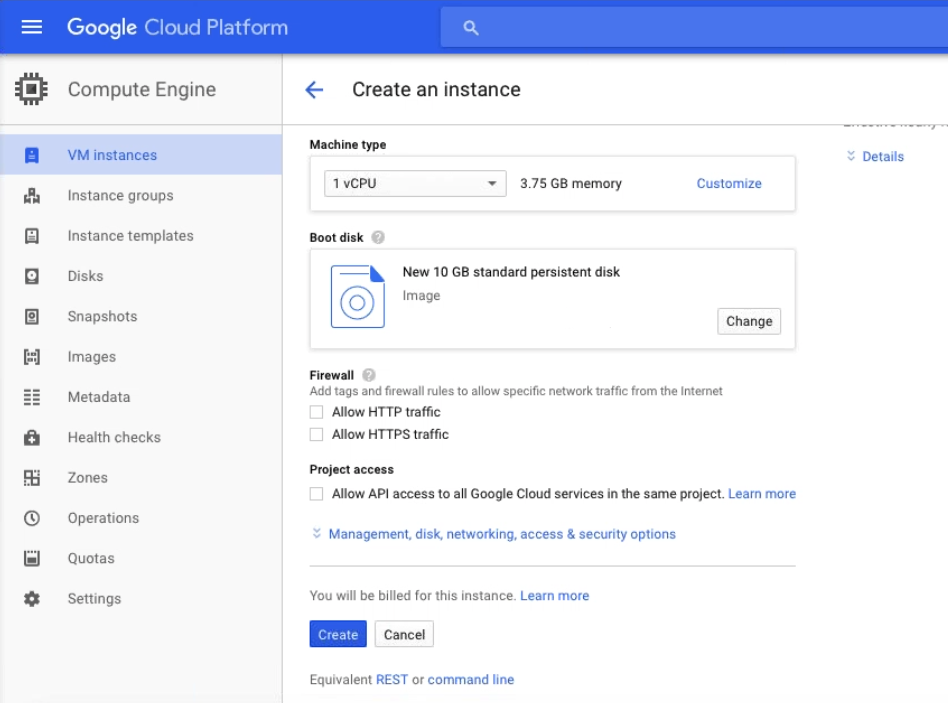The width and height of the screenshot is (949, 703).
Task: Open Instance groups menu item
Action: [x=141, y=195]
